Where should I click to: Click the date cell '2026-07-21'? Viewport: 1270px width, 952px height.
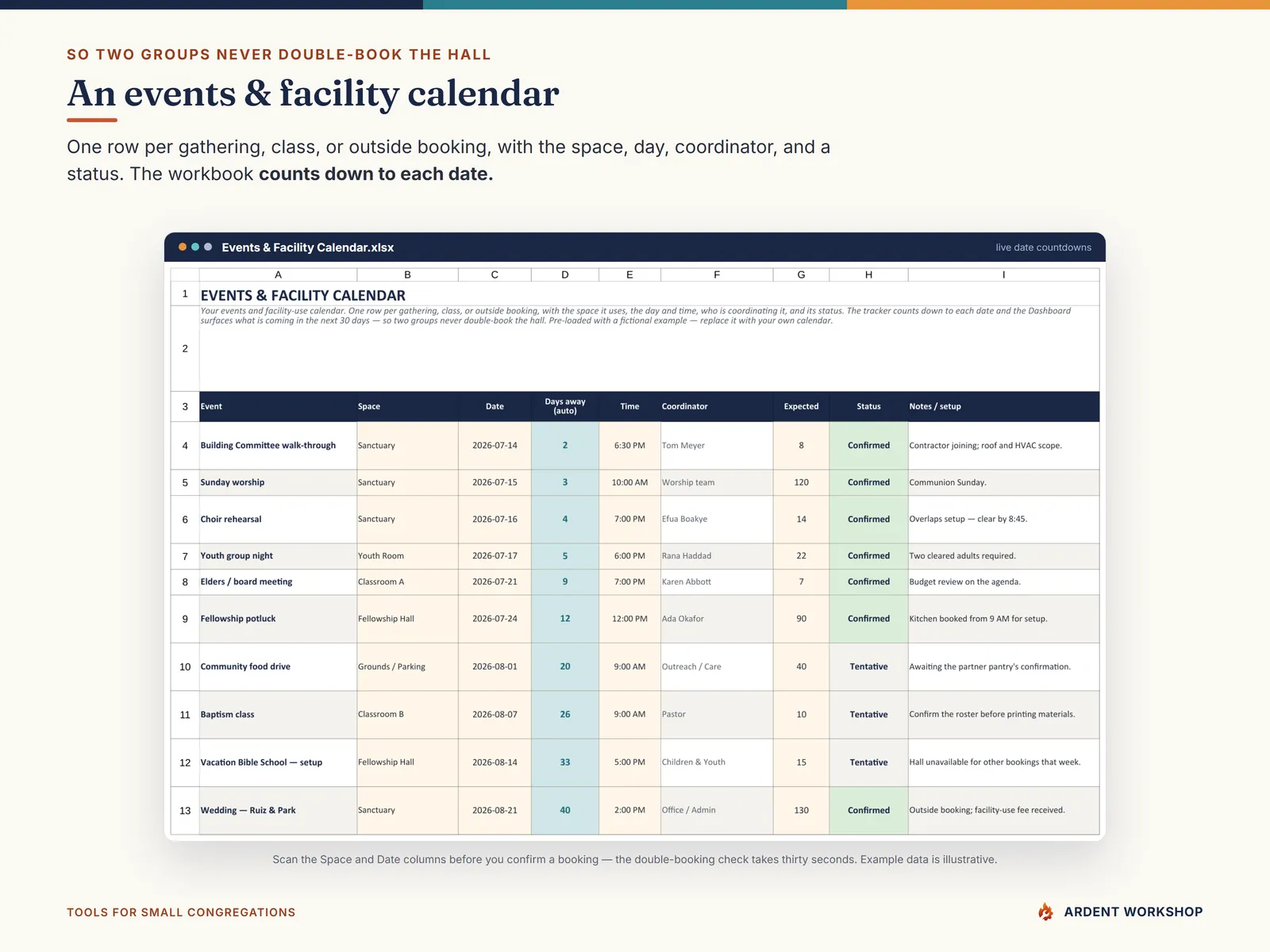click(x=495, y=582)
